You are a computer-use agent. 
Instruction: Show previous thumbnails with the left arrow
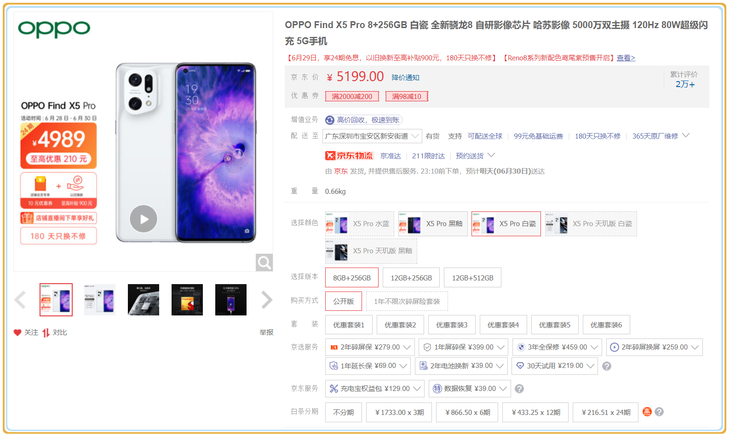point(20,300)
